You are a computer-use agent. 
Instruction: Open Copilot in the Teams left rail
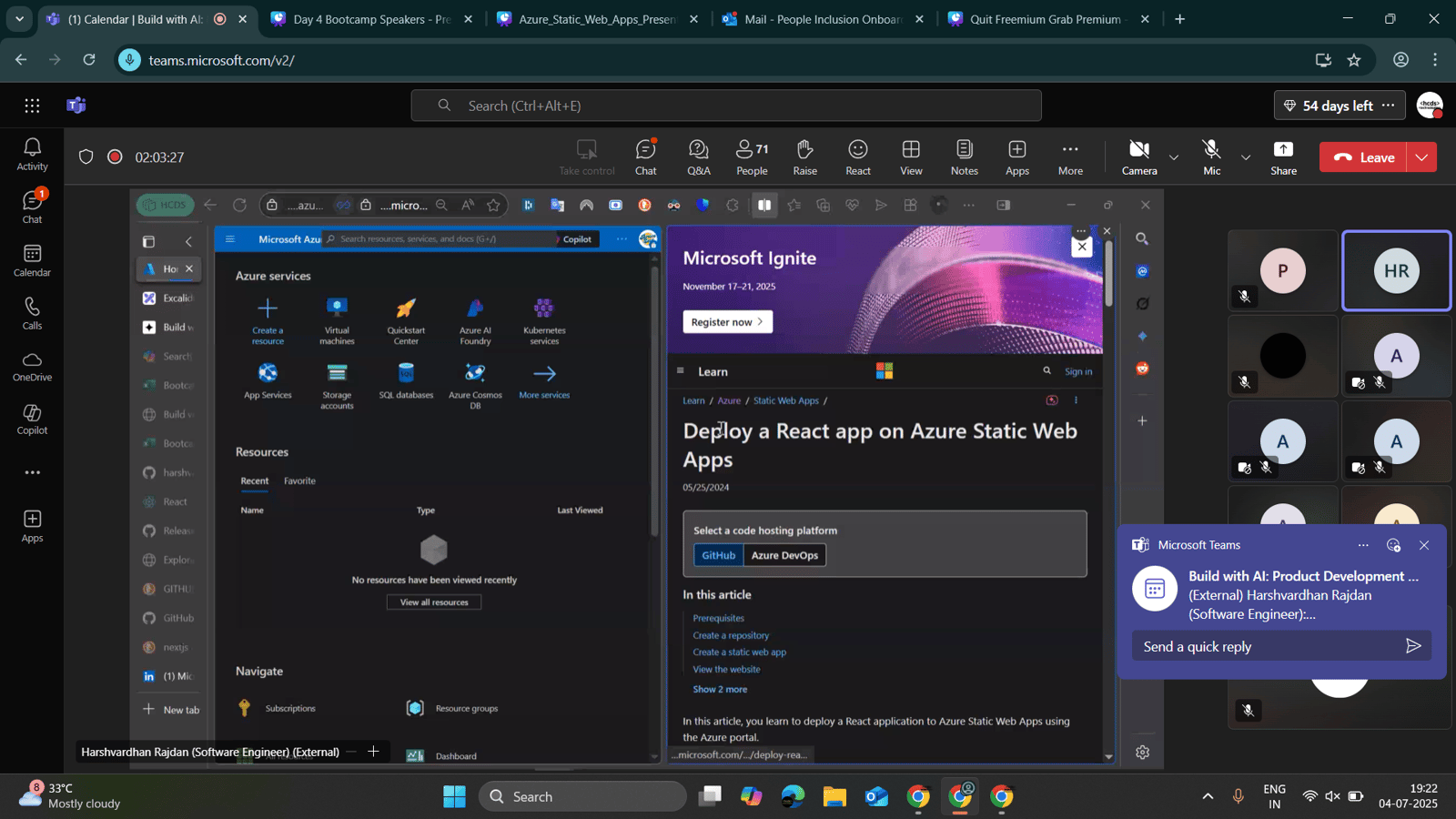[32, 420]
